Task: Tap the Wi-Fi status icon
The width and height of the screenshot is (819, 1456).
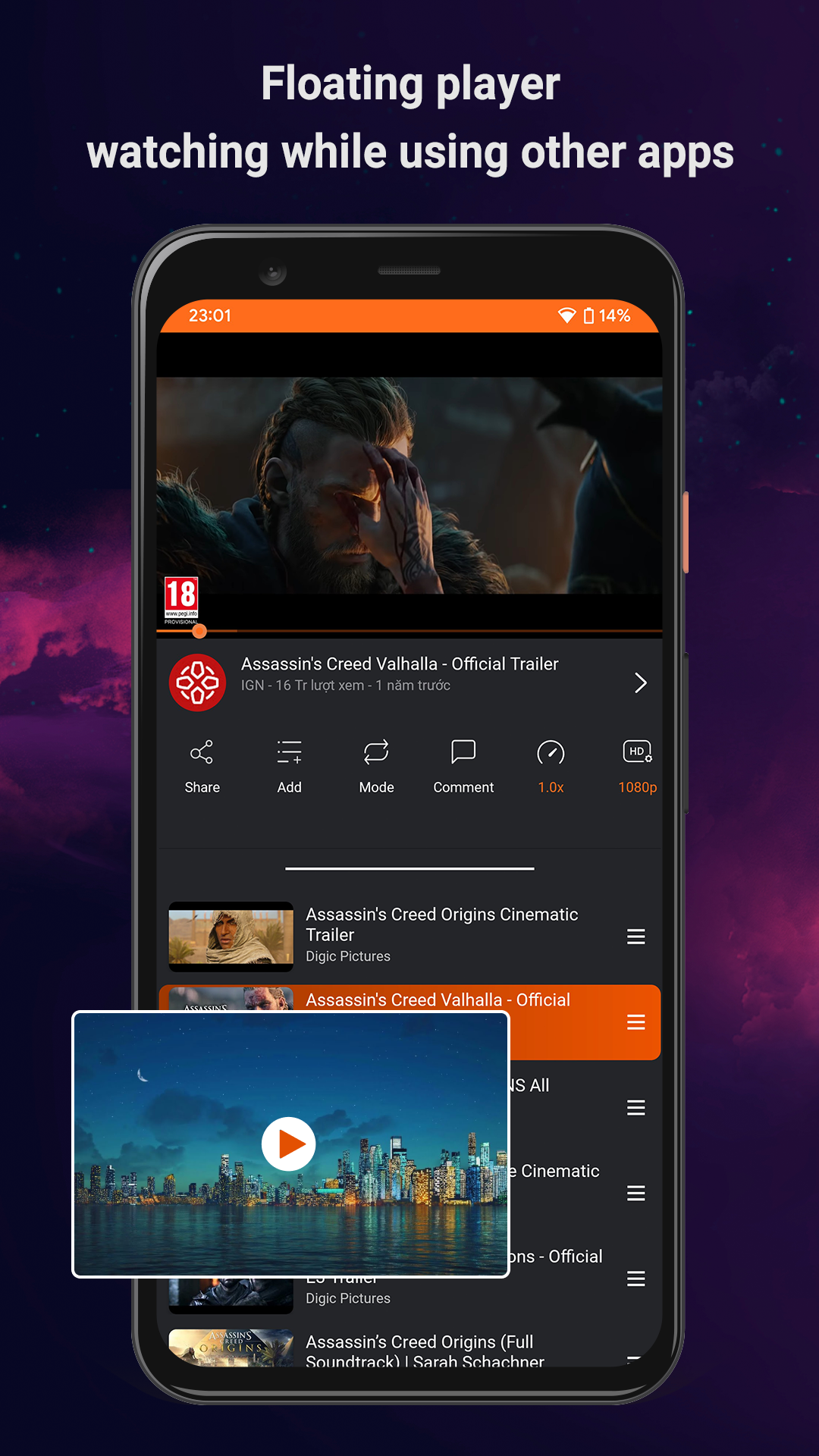Action: point(566,315)
